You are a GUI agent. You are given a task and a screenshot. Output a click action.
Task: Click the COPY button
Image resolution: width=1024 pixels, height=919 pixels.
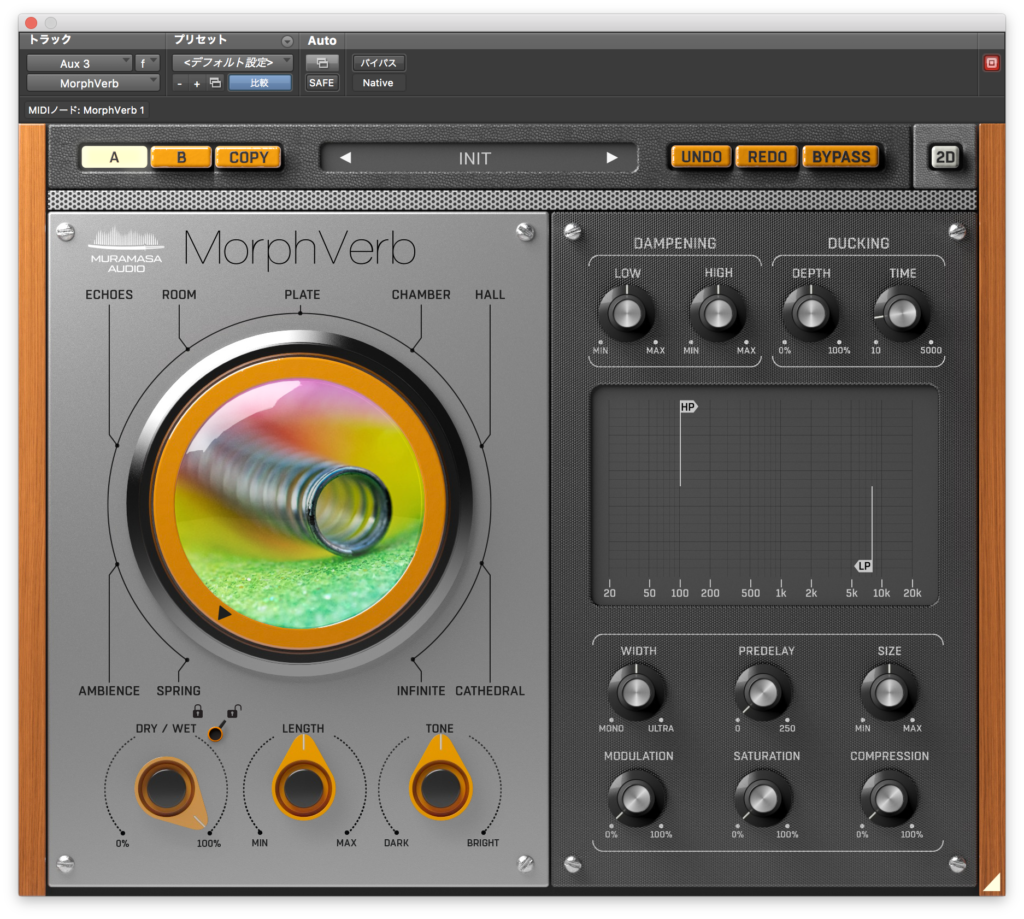pyautogui.click(x=248, y=157)
